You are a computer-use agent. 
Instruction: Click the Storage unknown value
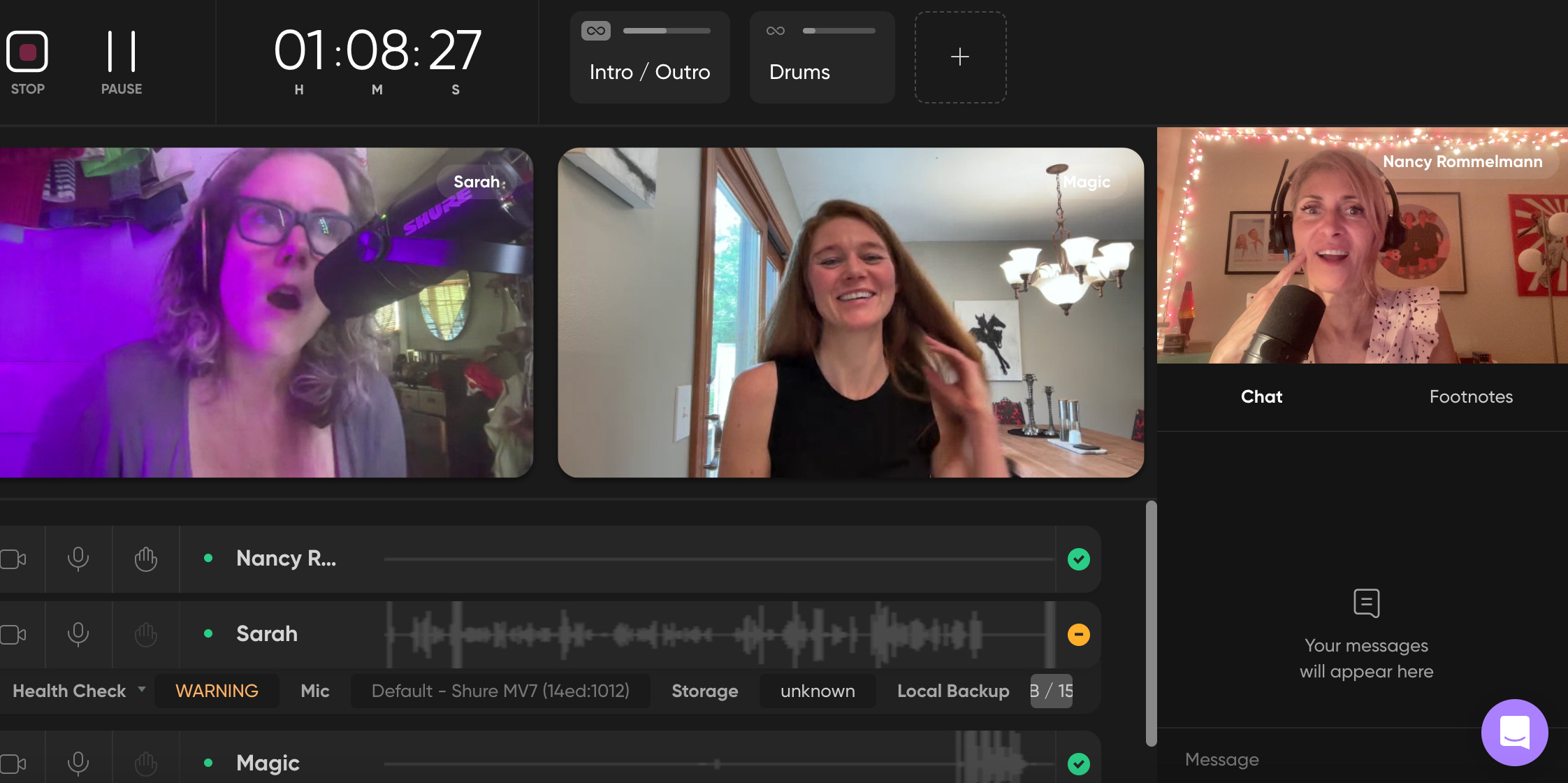[818, 691]
